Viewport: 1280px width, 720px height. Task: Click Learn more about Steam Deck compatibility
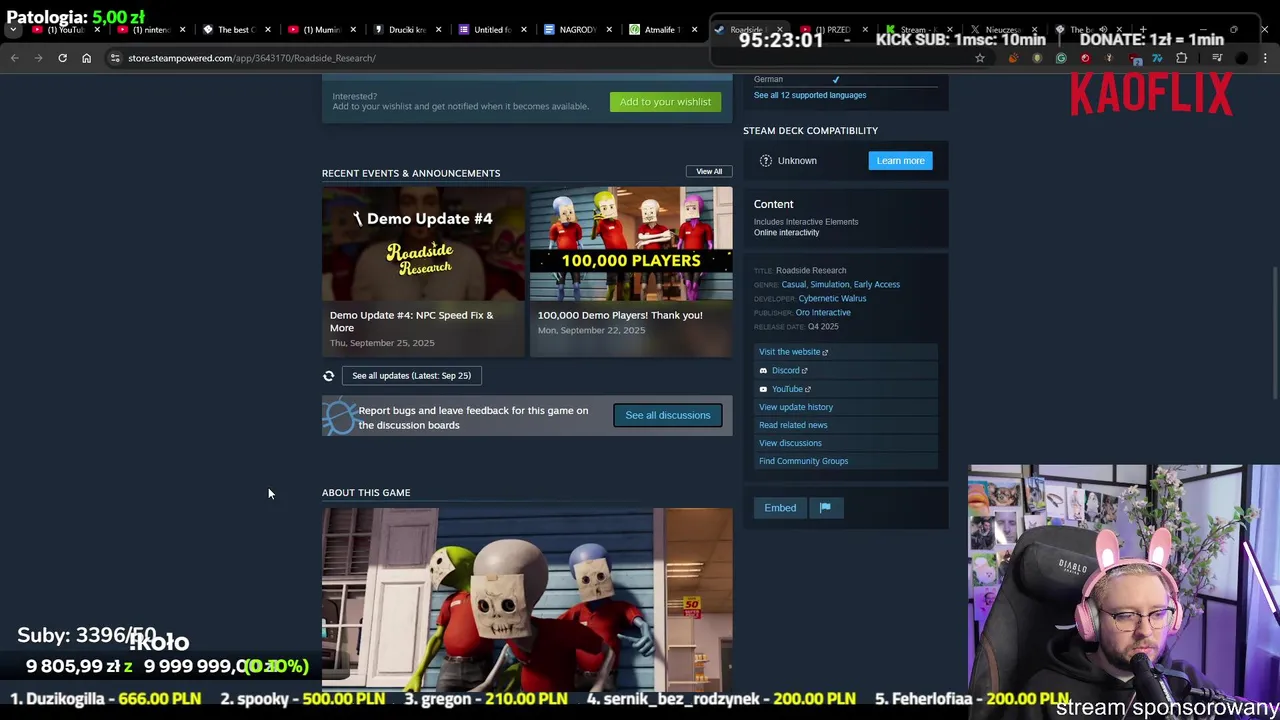[x=901, y=161]
